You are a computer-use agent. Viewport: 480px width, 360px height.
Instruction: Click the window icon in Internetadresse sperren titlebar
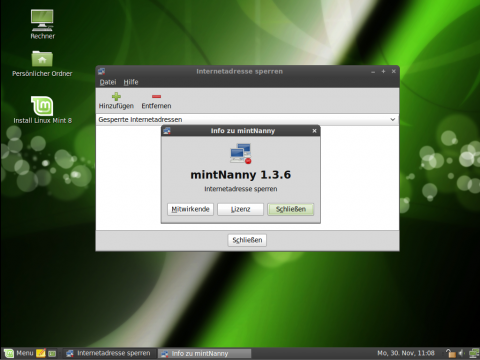(x=102, y=71)
